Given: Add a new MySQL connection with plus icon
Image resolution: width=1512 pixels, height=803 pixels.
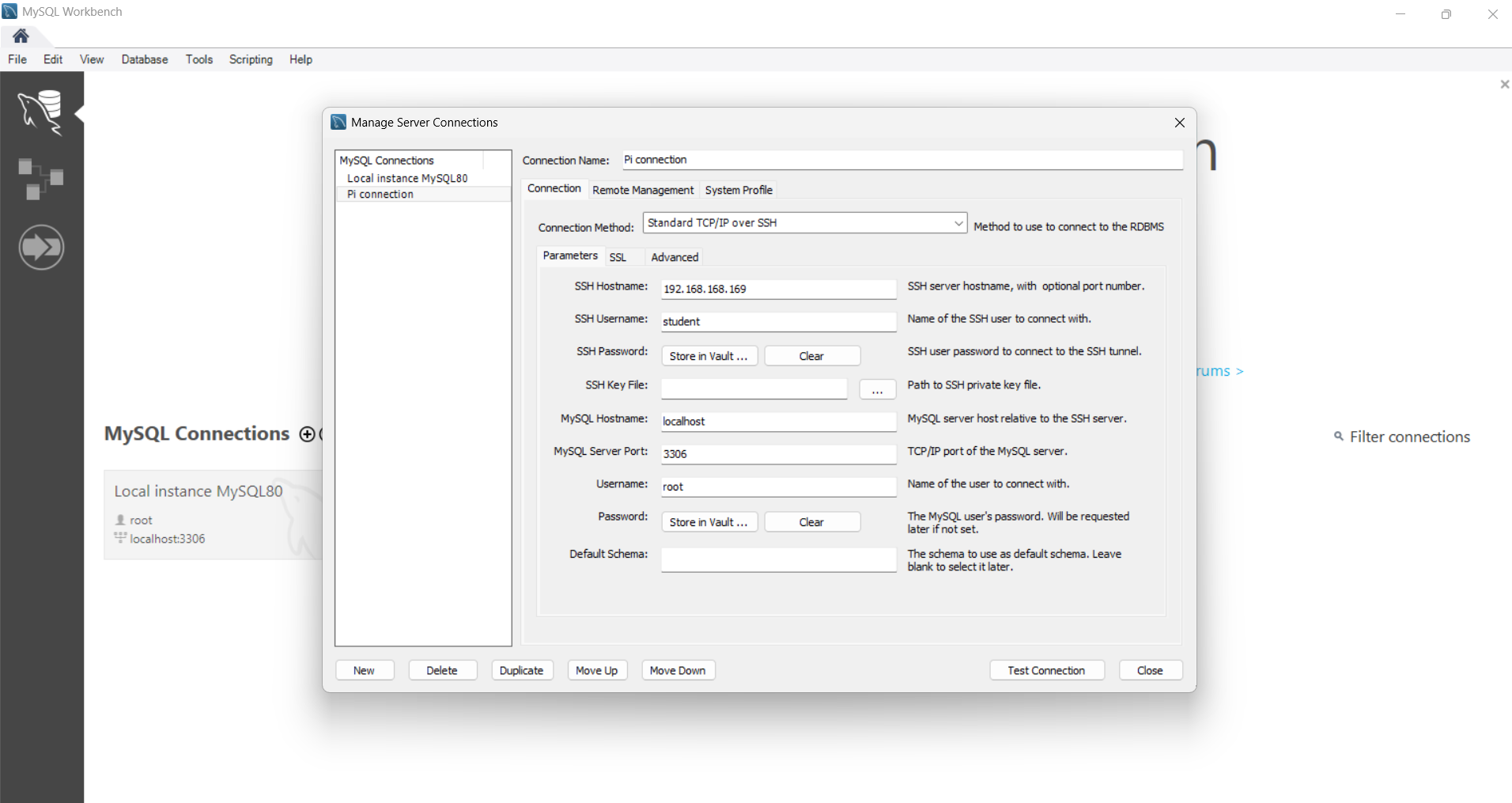Looking at the screenshot, I should [x=307, y=434].
